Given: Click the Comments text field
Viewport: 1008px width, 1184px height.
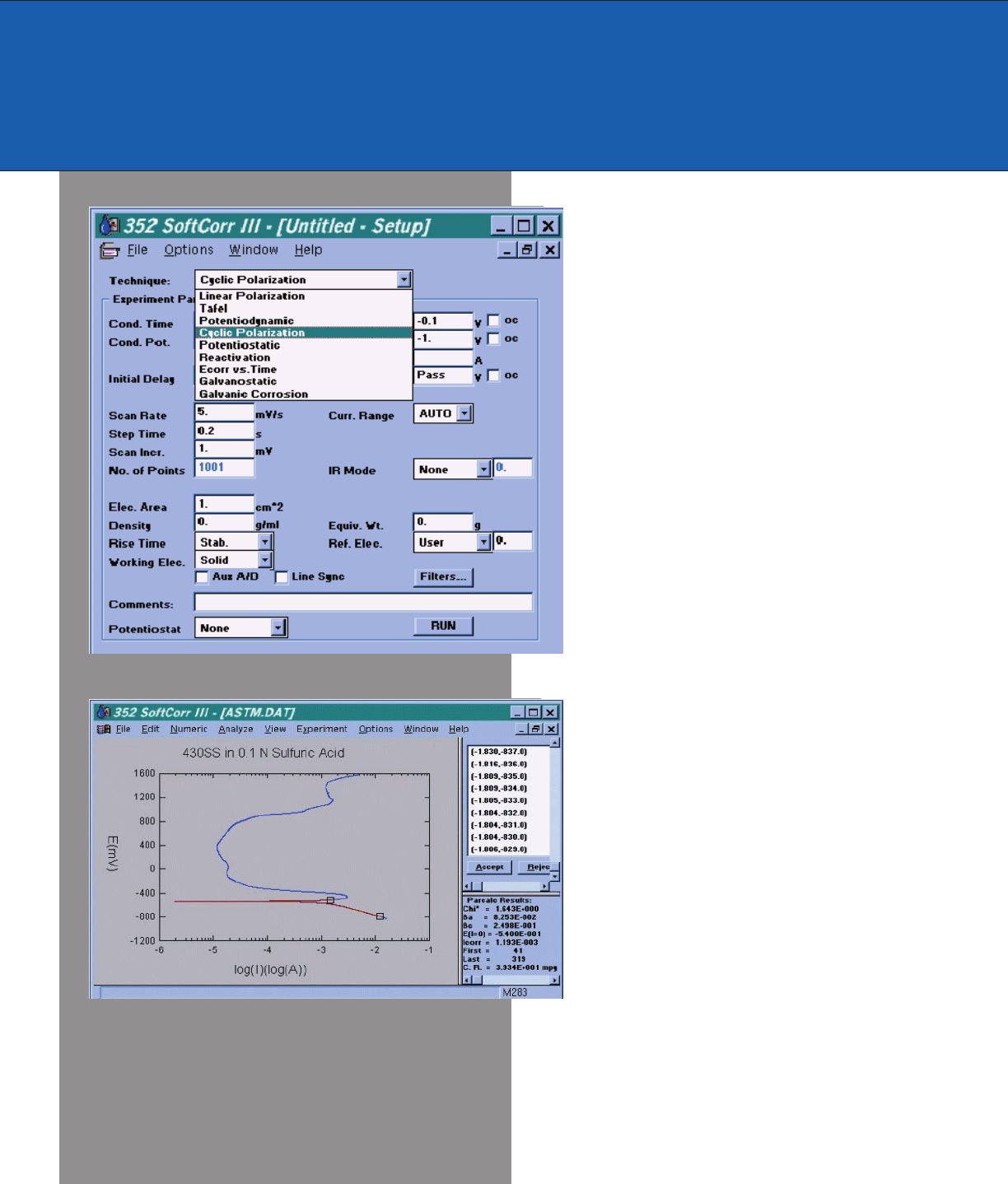Looking at the screenshot, I should click(x=363, y=602).
